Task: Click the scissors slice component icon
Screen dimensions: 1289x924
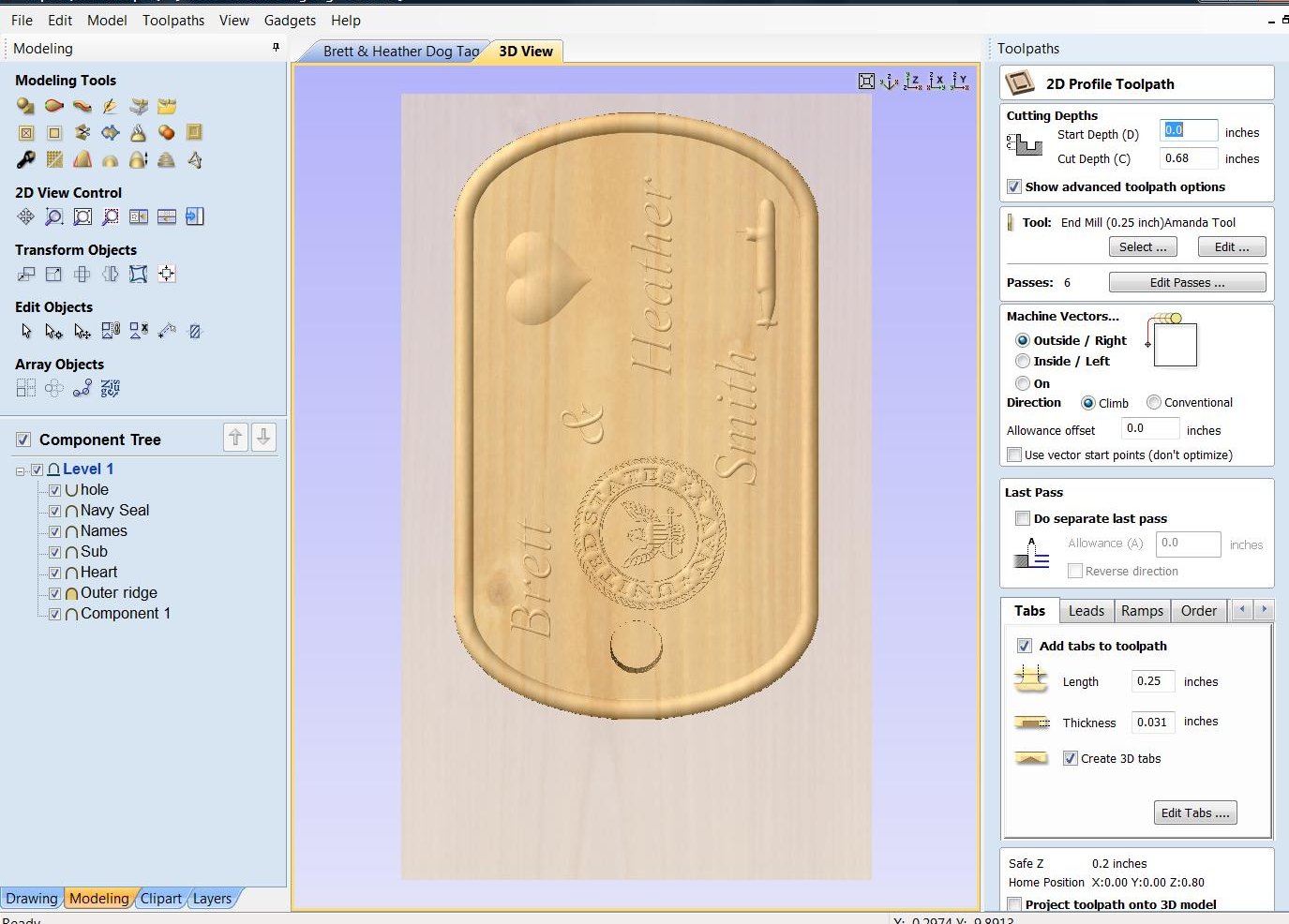Action: click(82, 132)
